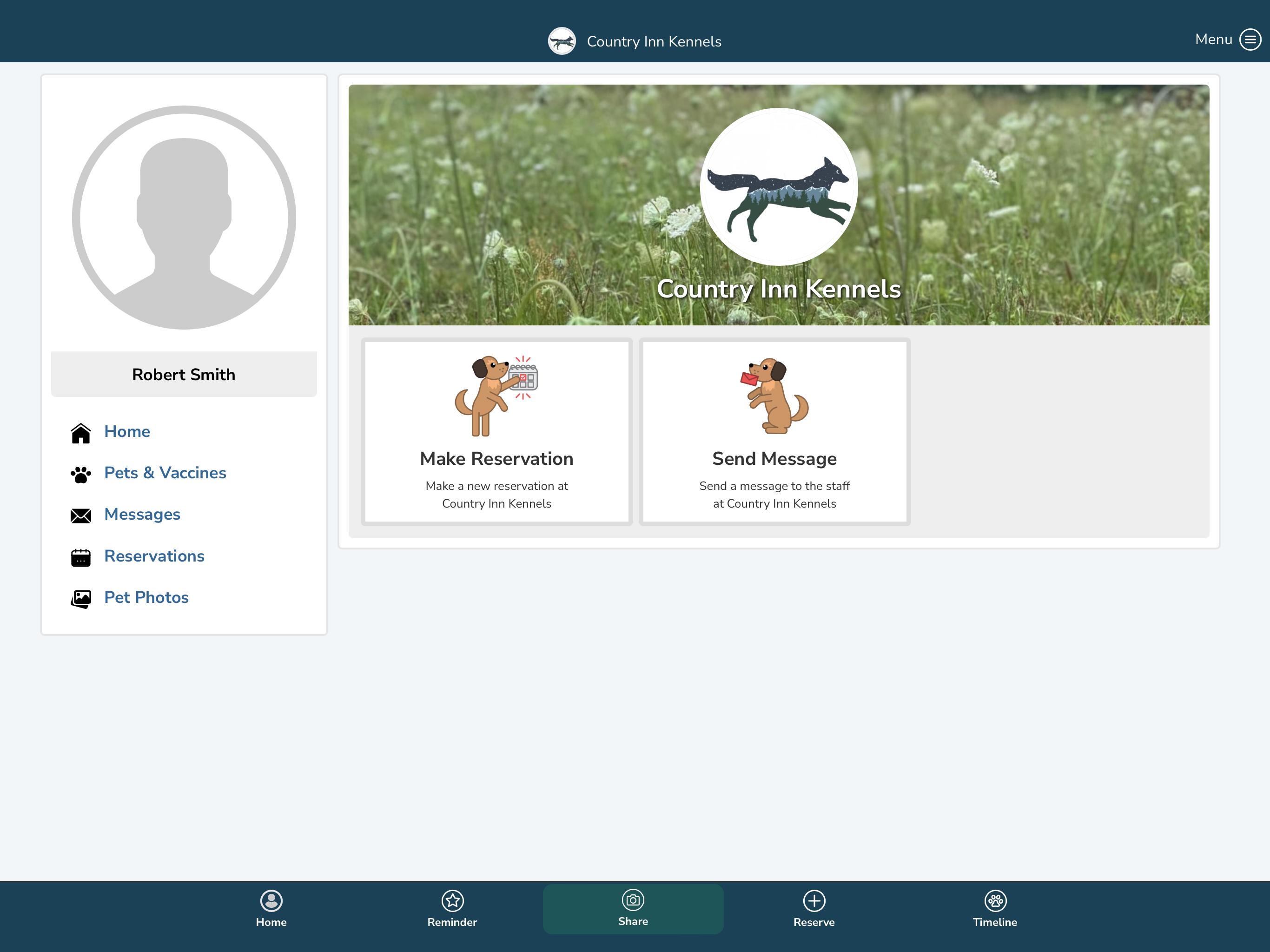Click 'Make a new reservation at' description
Screen dimensions: 1270x952
point(496,486)
